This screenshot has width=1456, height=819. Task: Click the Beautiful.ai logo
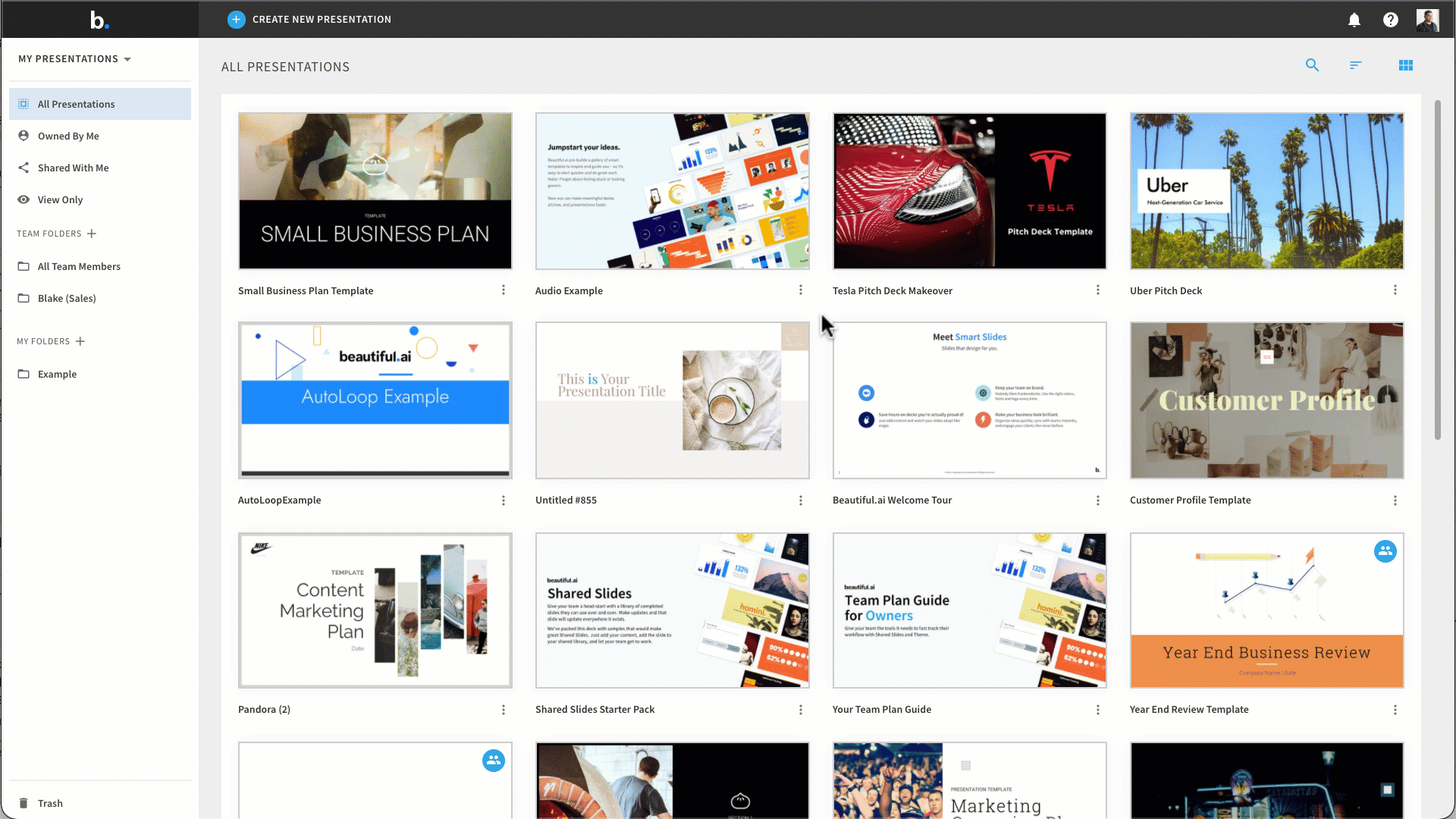click(x=99, y=20)
